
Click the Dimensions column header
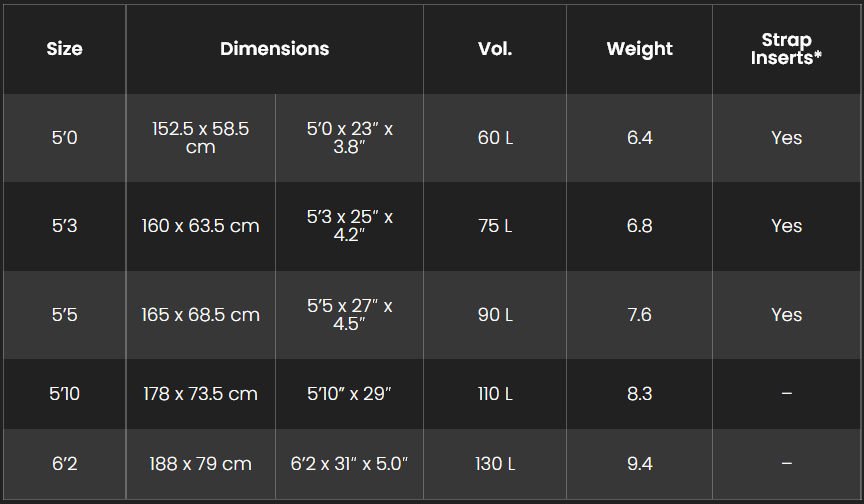coord(274,49)
